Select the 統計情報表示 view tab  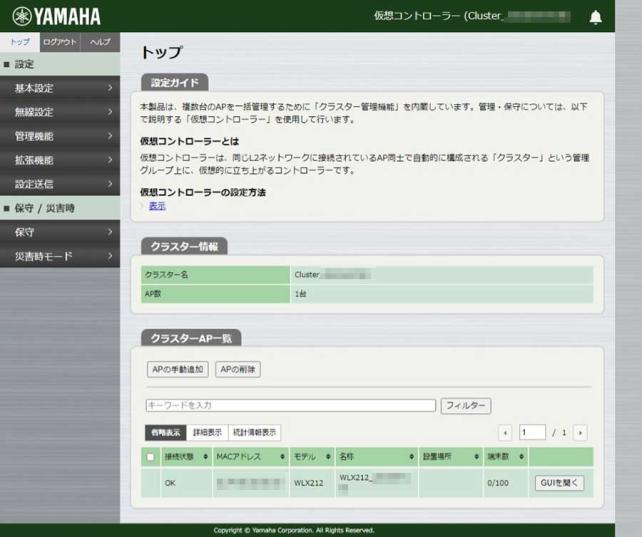(254, 432)
